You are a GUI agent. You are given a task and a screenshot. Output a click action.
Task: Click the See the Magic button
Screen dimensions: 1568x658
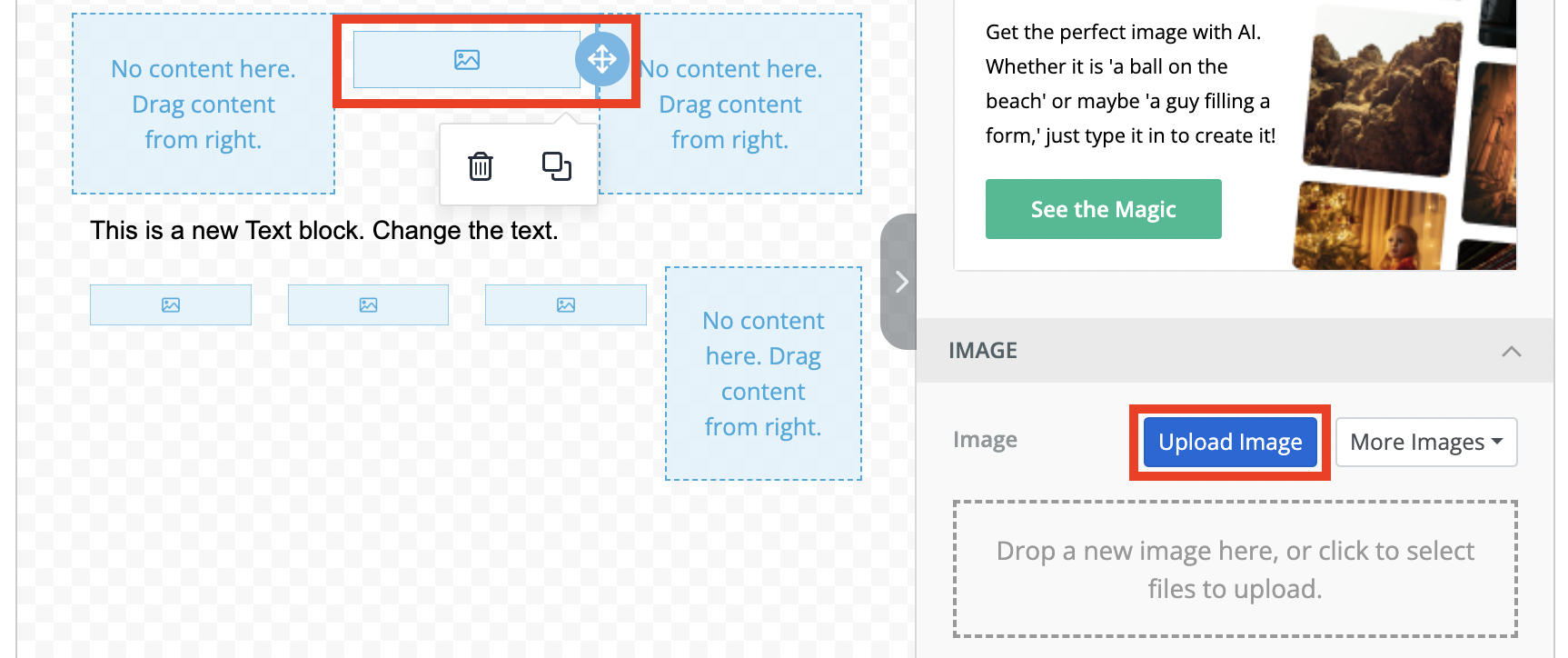1103,210
